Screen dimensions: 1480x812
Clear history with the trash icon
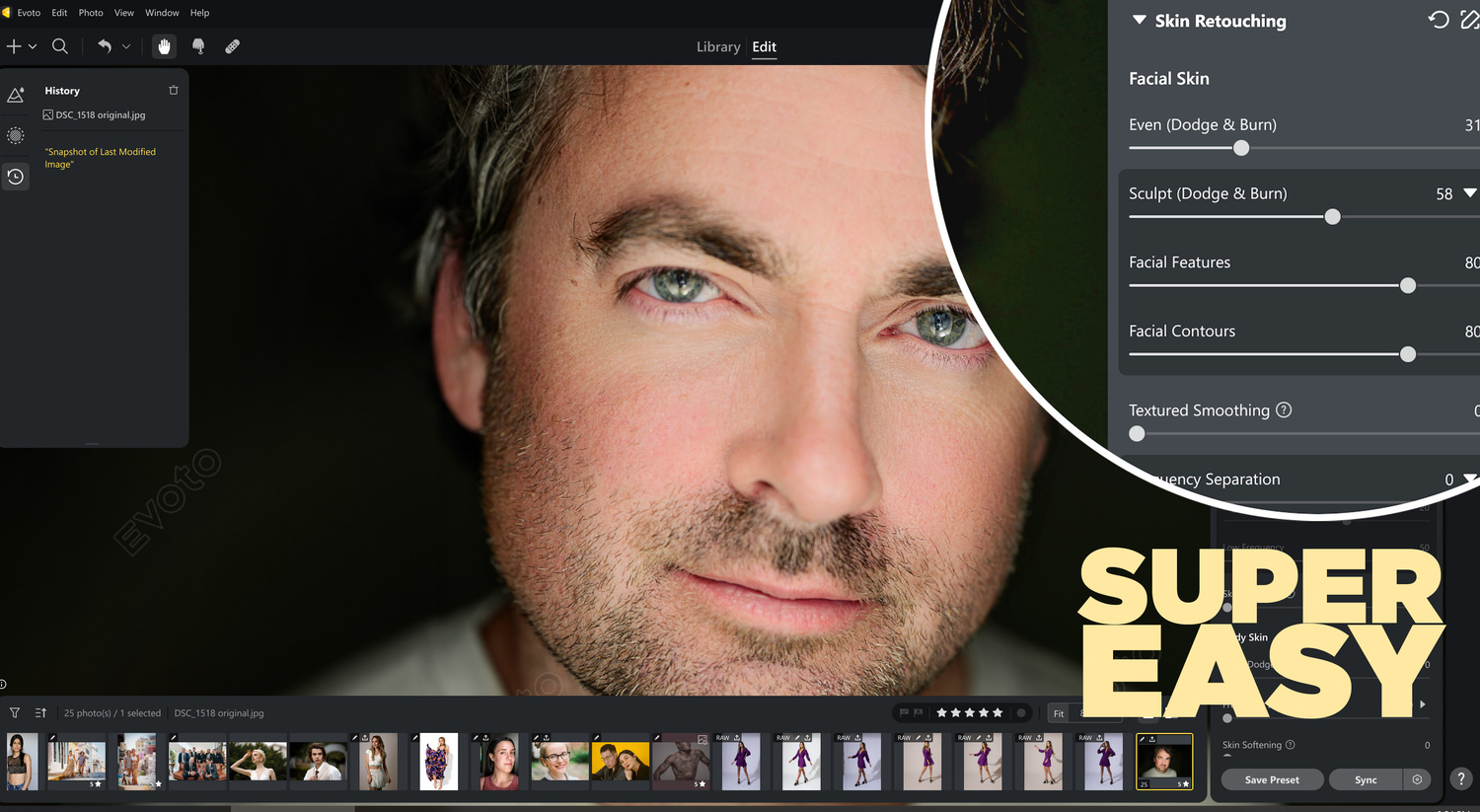tap(174, 91)
